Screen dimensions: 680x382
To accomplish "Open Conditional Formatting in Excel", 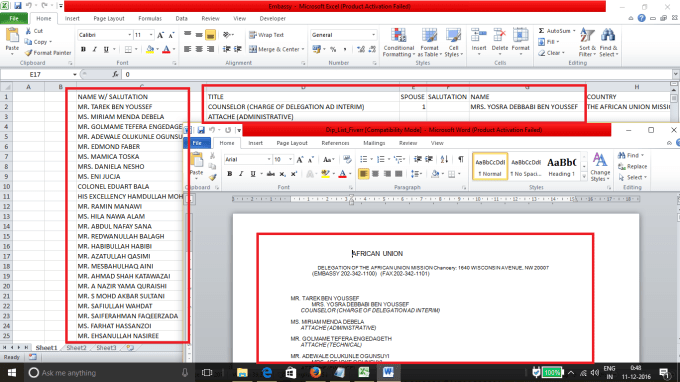I will pyautogui.click(x=398, y=42).
